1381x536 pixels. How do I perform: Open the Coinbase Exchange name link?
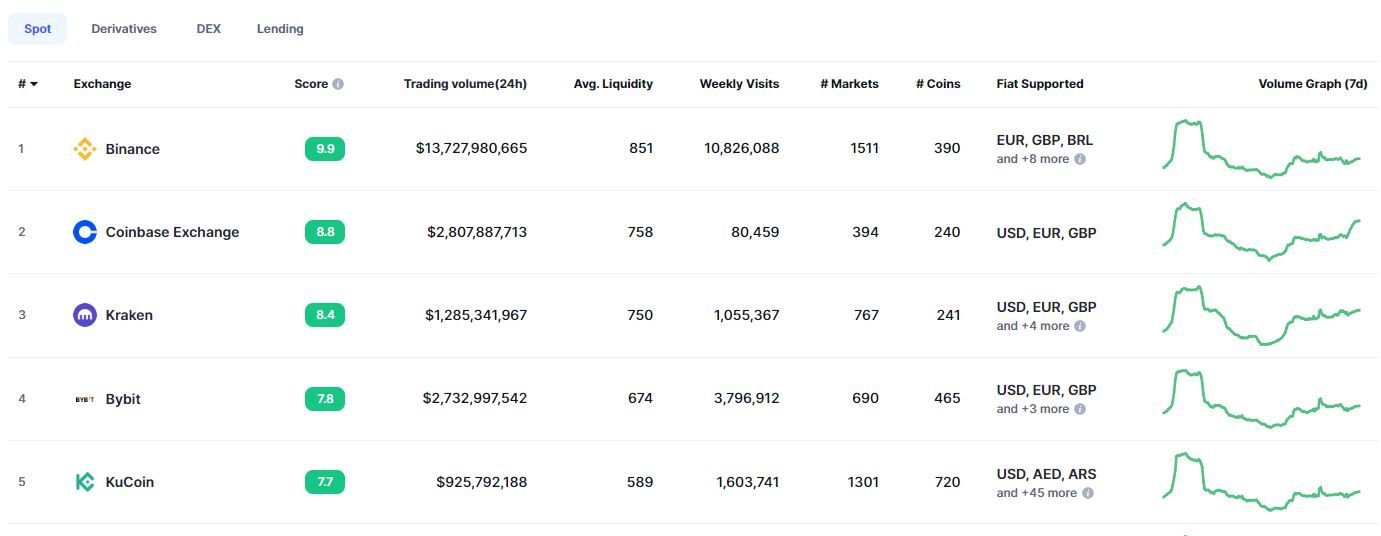172,232
